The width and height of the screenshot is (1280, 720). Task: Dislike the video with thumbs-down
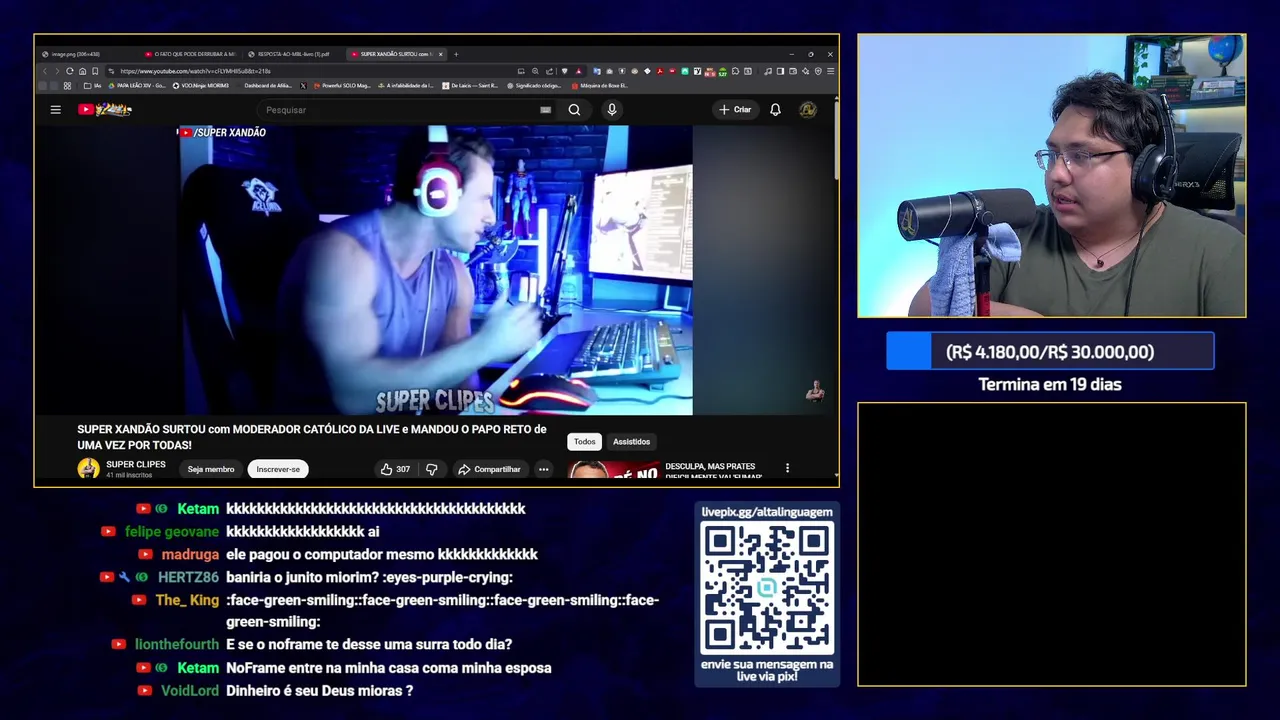point(432,469)
